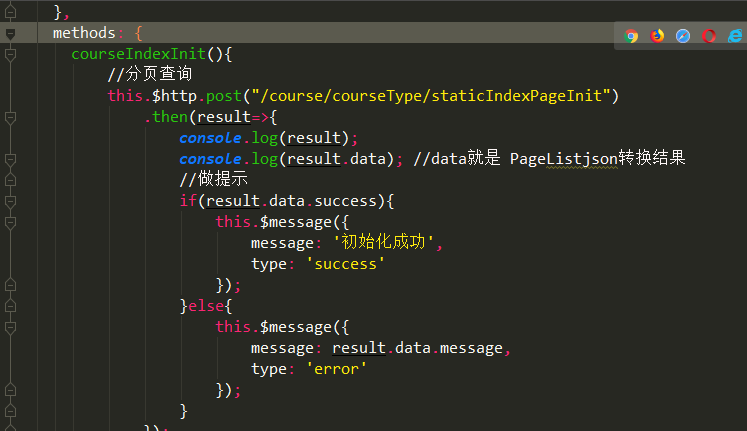
Task: Fold the this.$message call under else
Action: point(10,327)
